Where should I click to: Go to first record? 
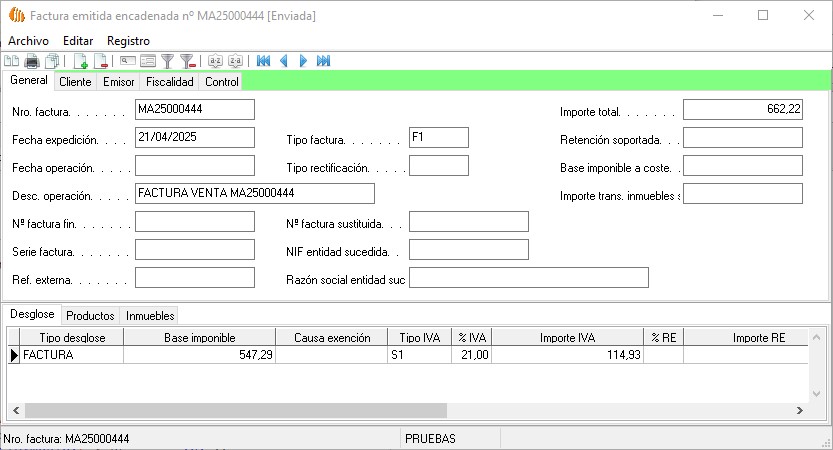[x=263, y=61]
